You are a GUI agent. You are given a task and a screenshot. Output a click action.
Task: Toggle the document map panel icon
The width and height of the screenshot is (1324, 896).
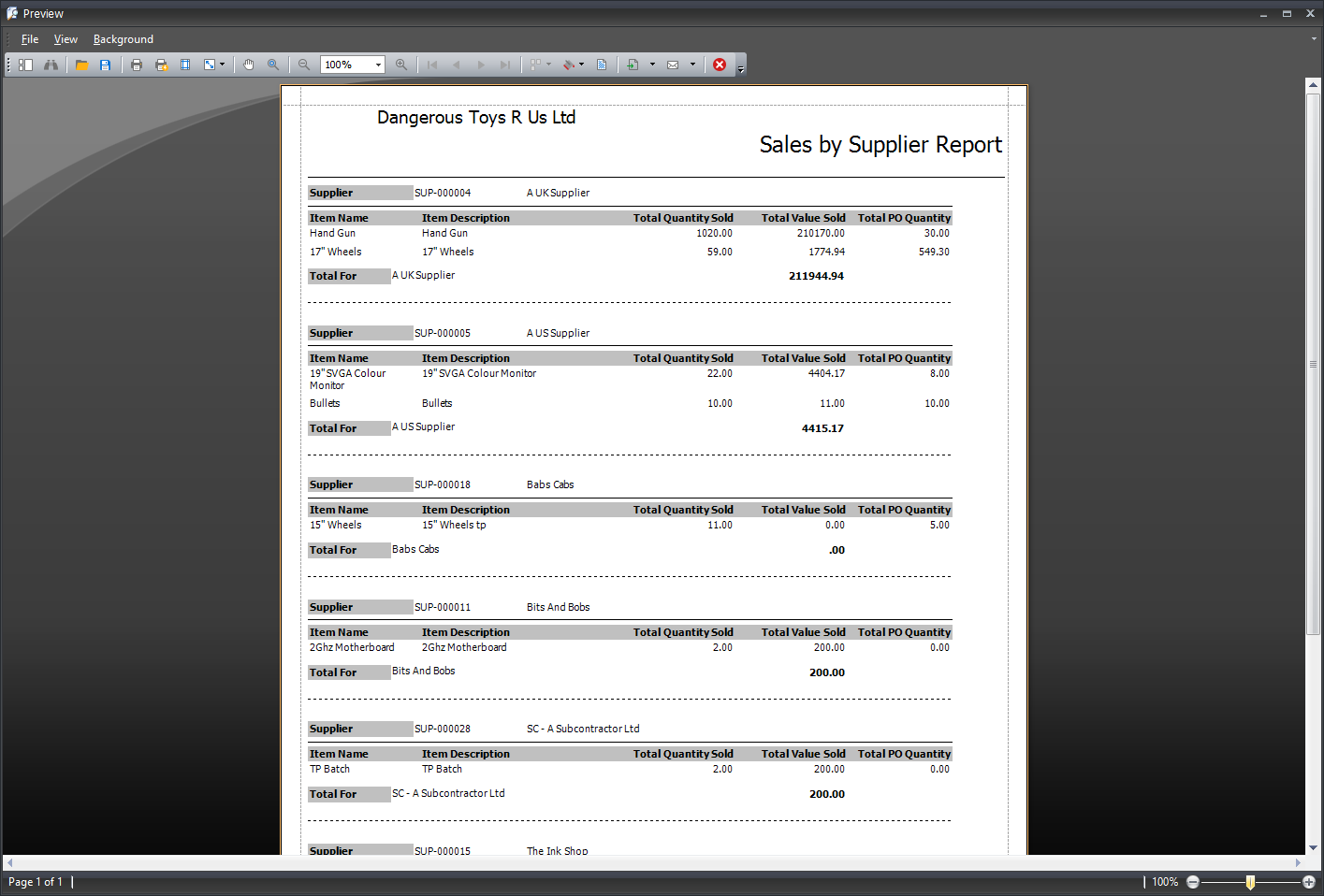point(26,65)
